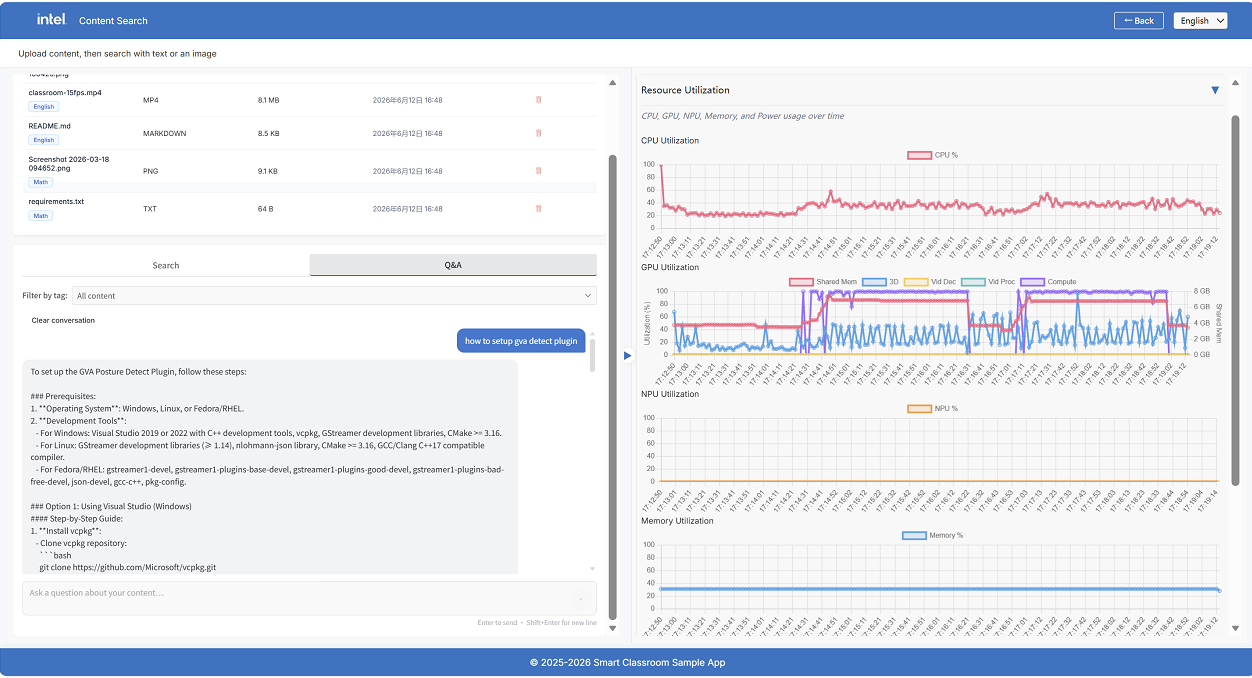1252x678 pixels.
Task: Go back with the Back button
Action: point(1139,20)
